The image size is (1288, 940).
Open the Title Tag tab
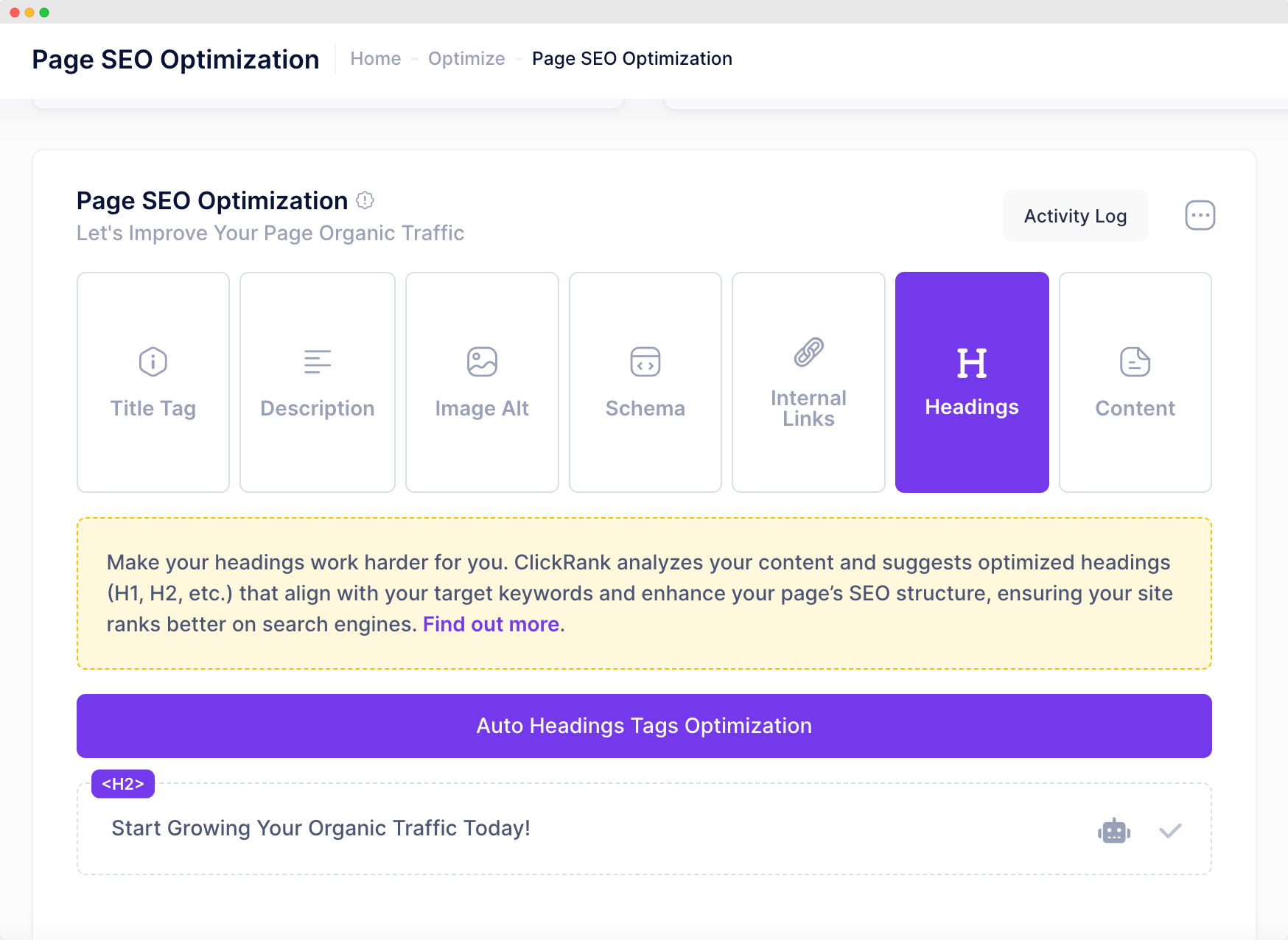pyautogui.click(x=153, y=382)
